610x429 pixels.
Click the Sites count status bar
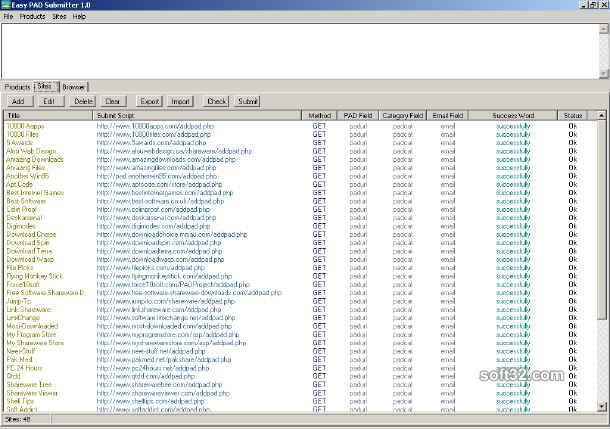[x=26, y=419]
